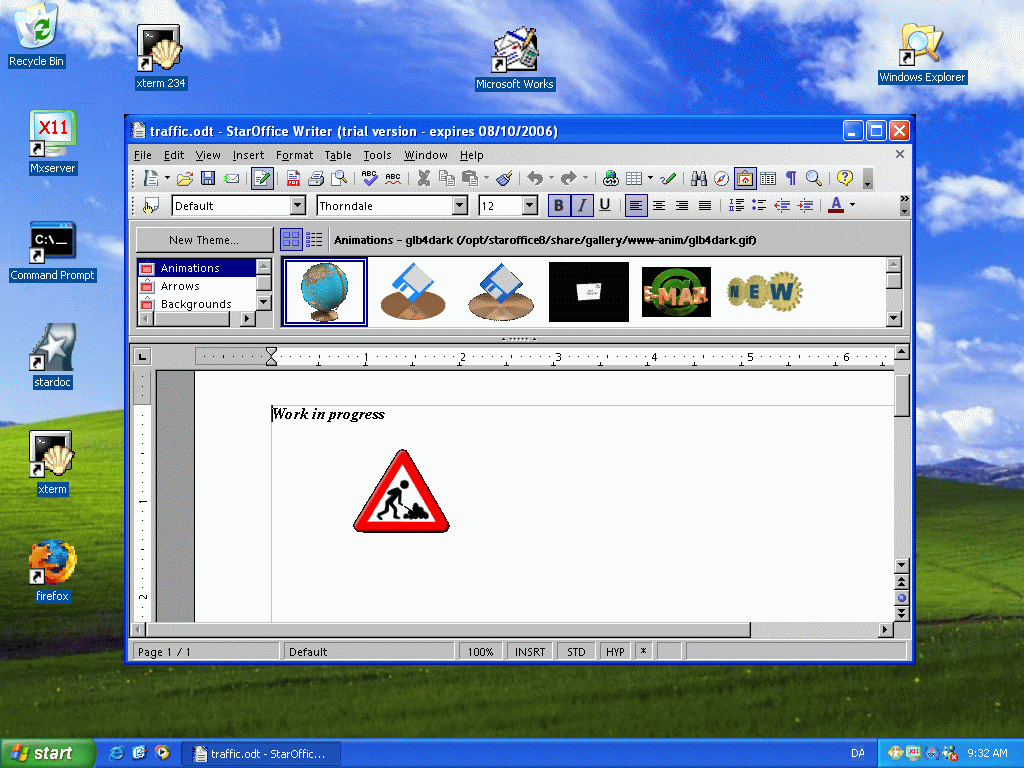
Task: Toggle Italic formatting
Action: click(581, 206)
